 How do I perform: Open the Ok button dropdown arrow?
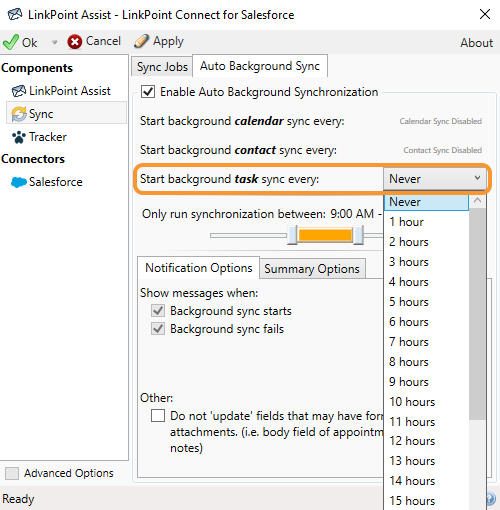point(55,42)
